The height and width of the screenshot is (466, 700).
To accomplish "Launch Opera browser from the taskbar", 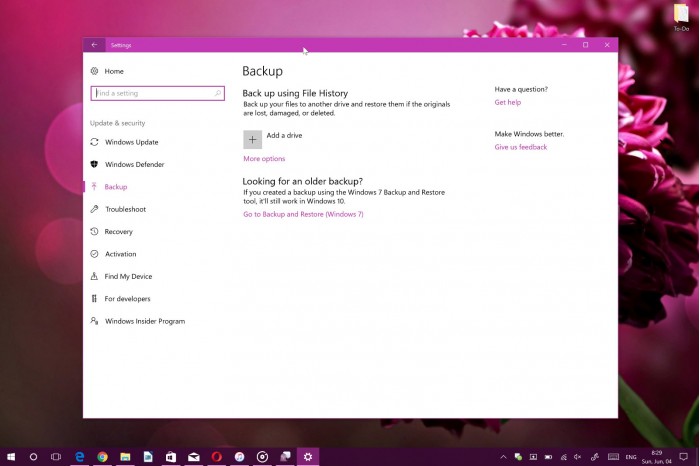I will point(217,457).
